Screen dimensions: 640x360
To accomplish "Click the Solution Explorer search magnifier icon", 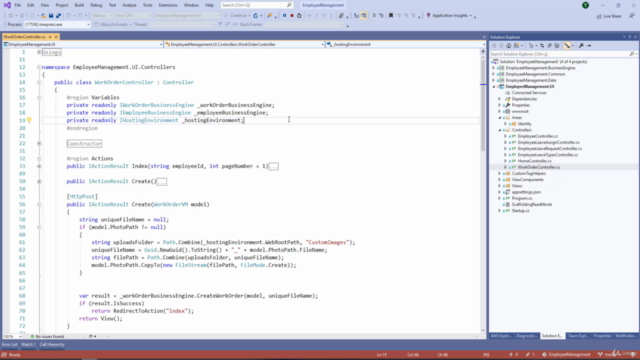I will [x=631, y=54].
